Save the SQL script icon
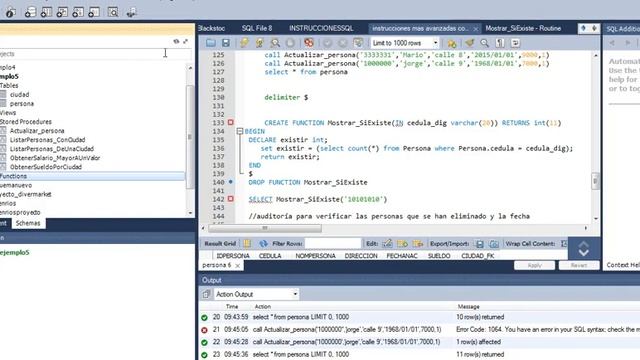Screen dimensions: 640x360 pyautogui.click(x=226, y=43)
